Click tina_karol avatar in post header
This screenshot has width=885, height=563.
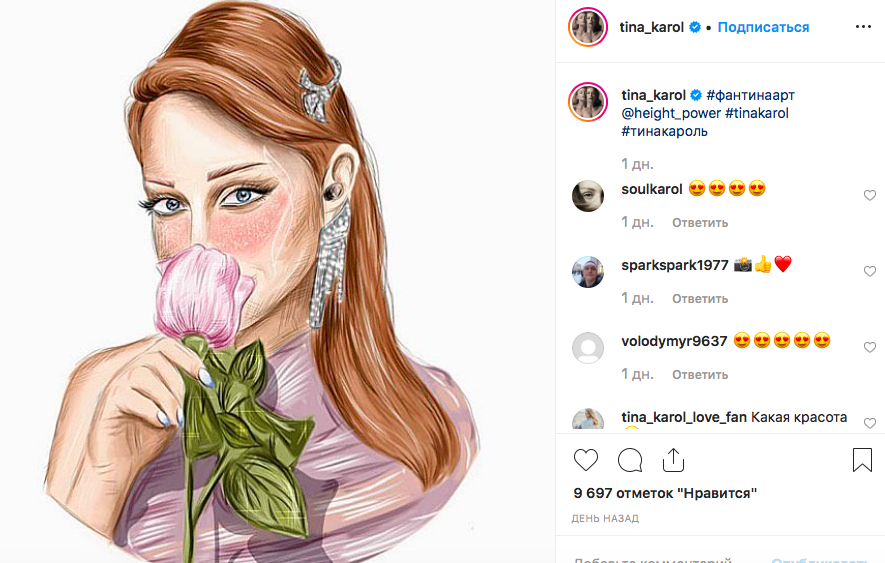point(587,28)
